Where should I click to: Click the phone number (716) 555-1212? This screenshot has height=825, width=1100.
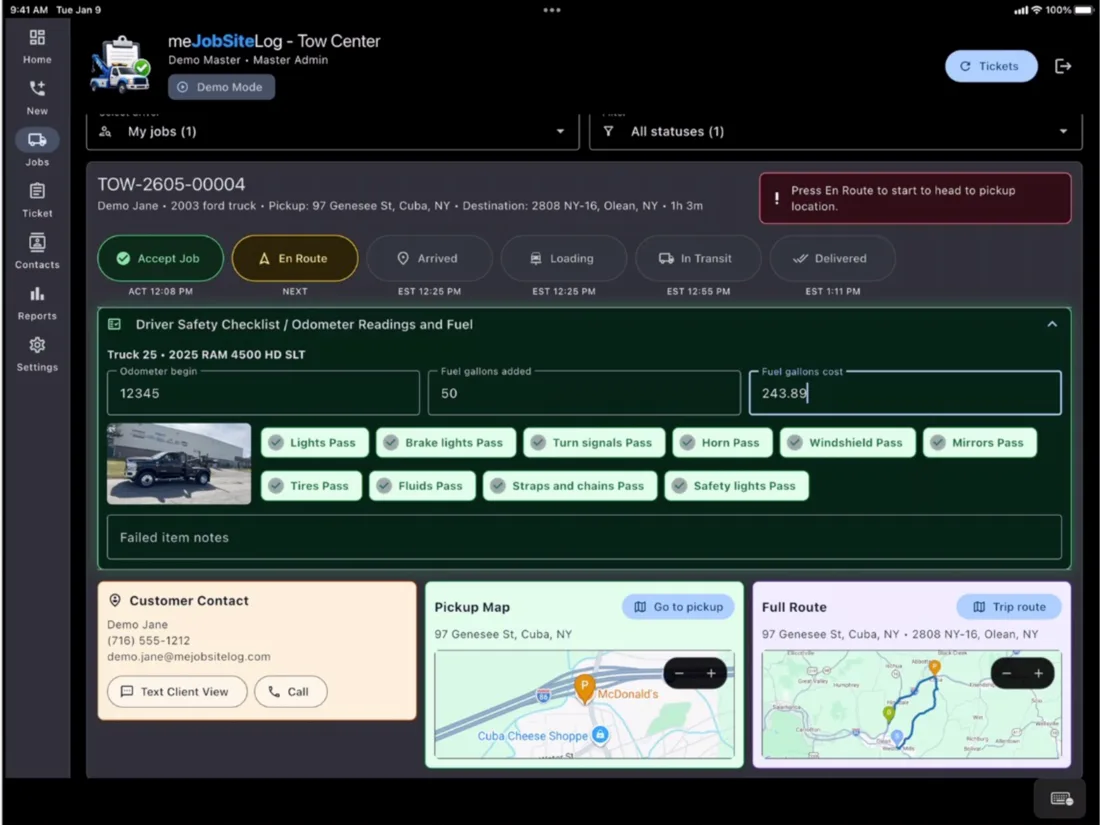[x=149, y=640]
